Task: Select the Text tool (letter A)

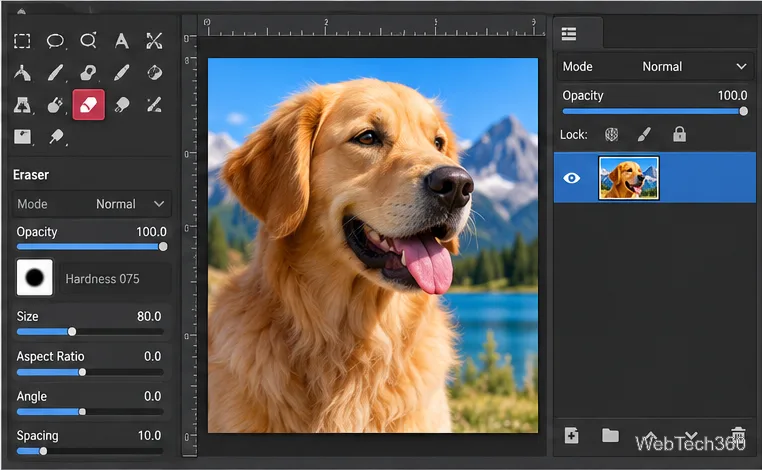Action: tap(121, 41)
